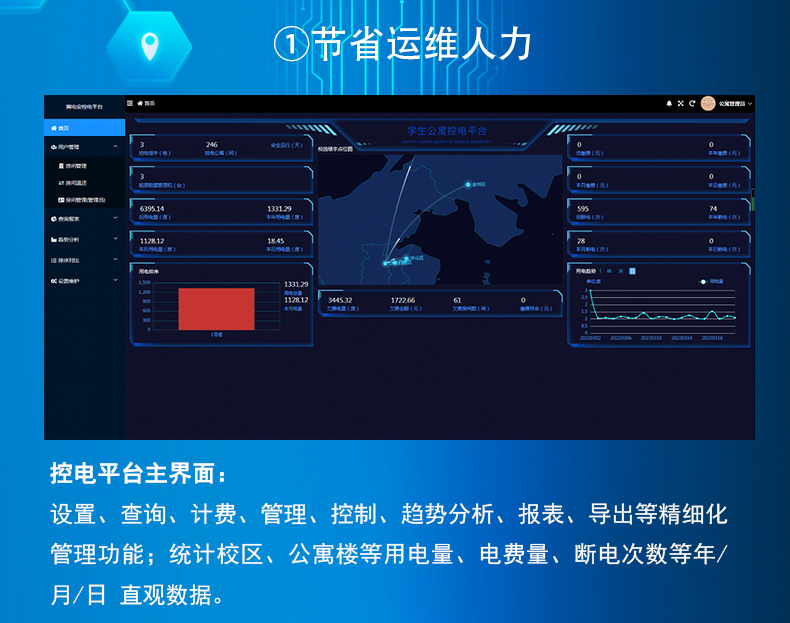Image resolution: width=790 pixels, height=623 pixels.
Task: Click the 学生公寓控电平台 heading
Action: tap(447, 131)
